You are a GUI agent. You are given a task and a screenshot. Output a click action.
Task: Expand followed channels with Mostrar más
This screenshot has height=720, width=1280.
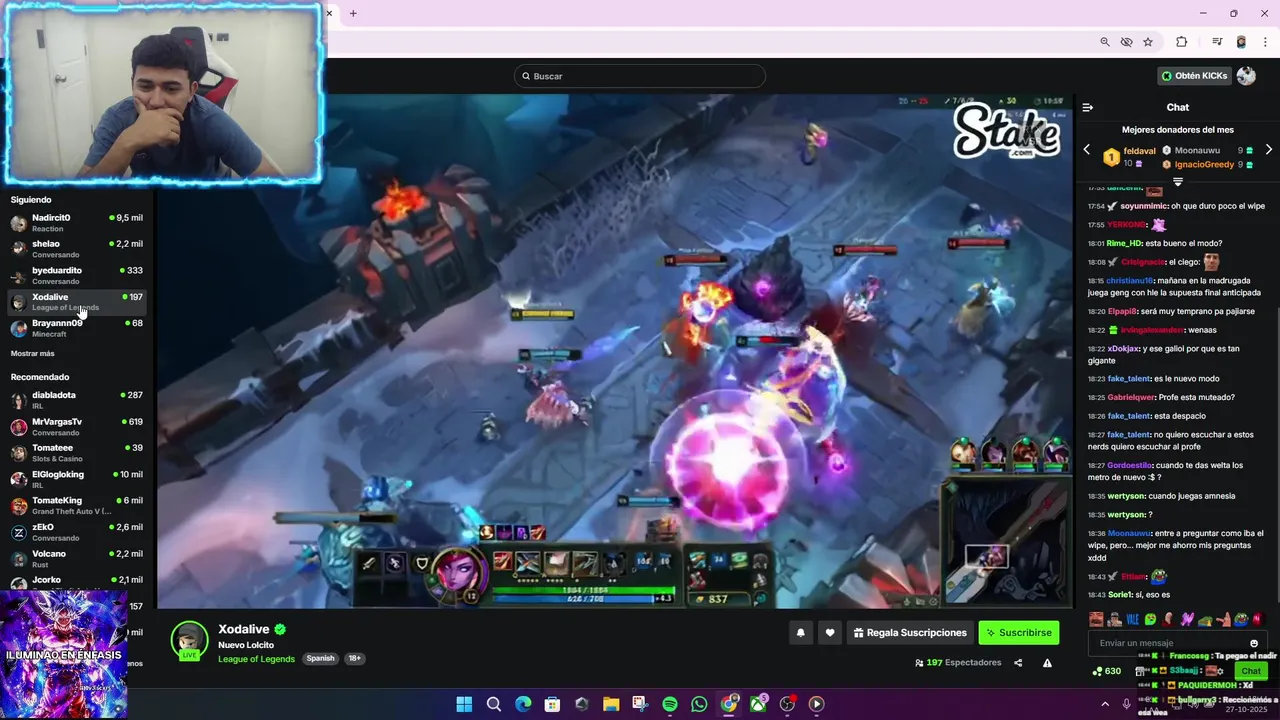(x=33, y=354)
